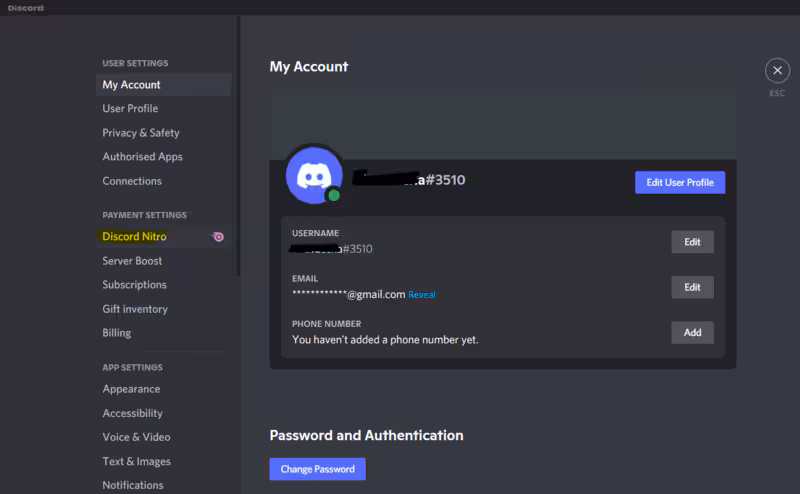The width and height of the screenshot is (800, 494).
Task: Click the green online status indicator
Action: click(334, 195)
